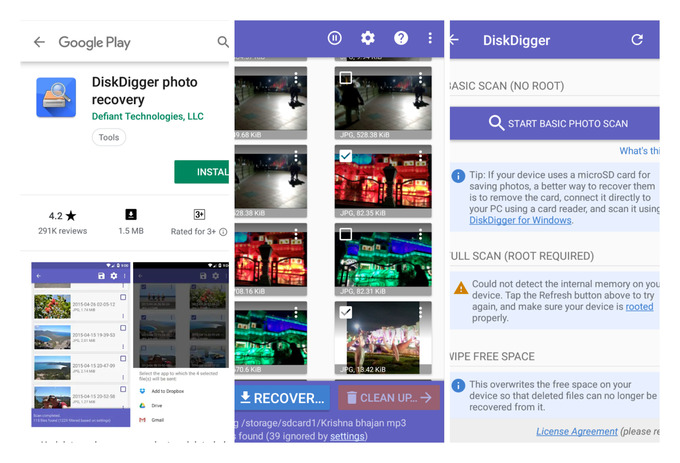This screenshot has width=680, height=463.
Task: Tap the microSD tip info icon
Action: click(x=458, y=176)
